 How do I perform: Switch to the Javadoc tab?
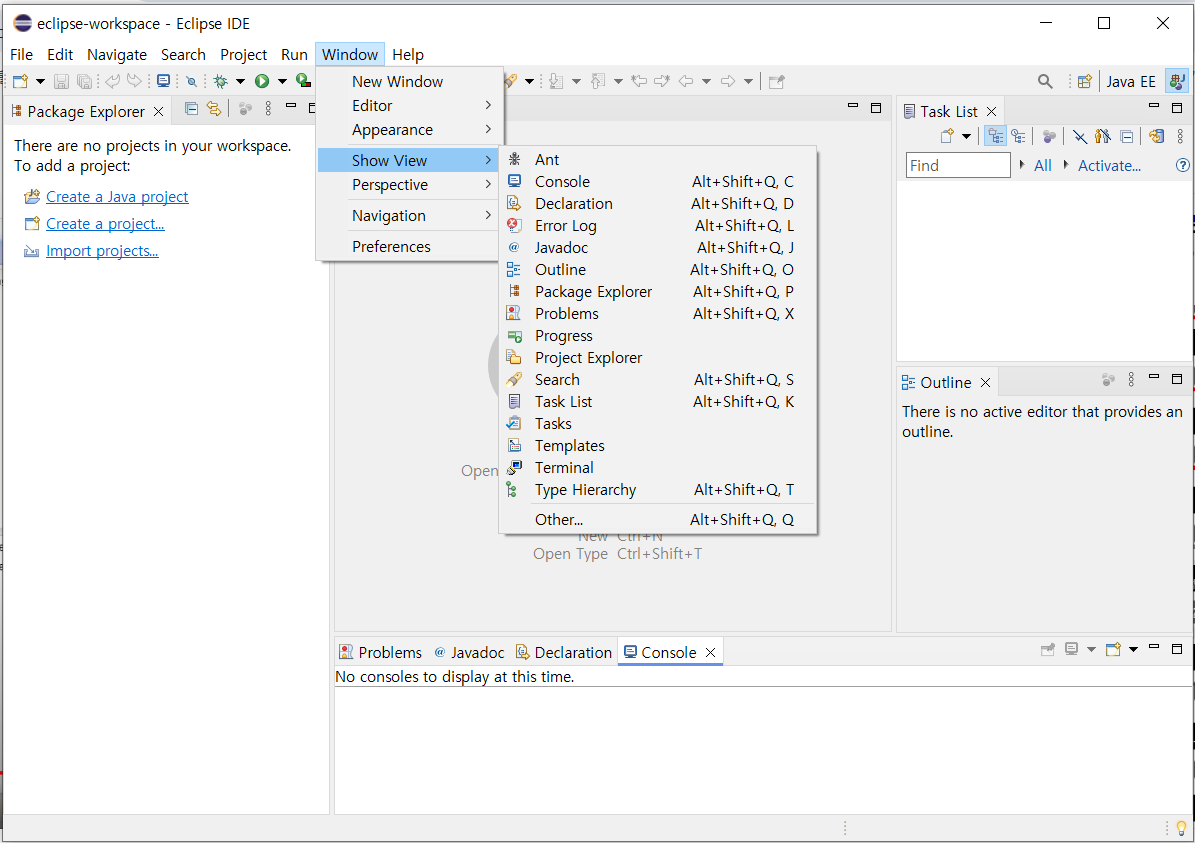469,652
